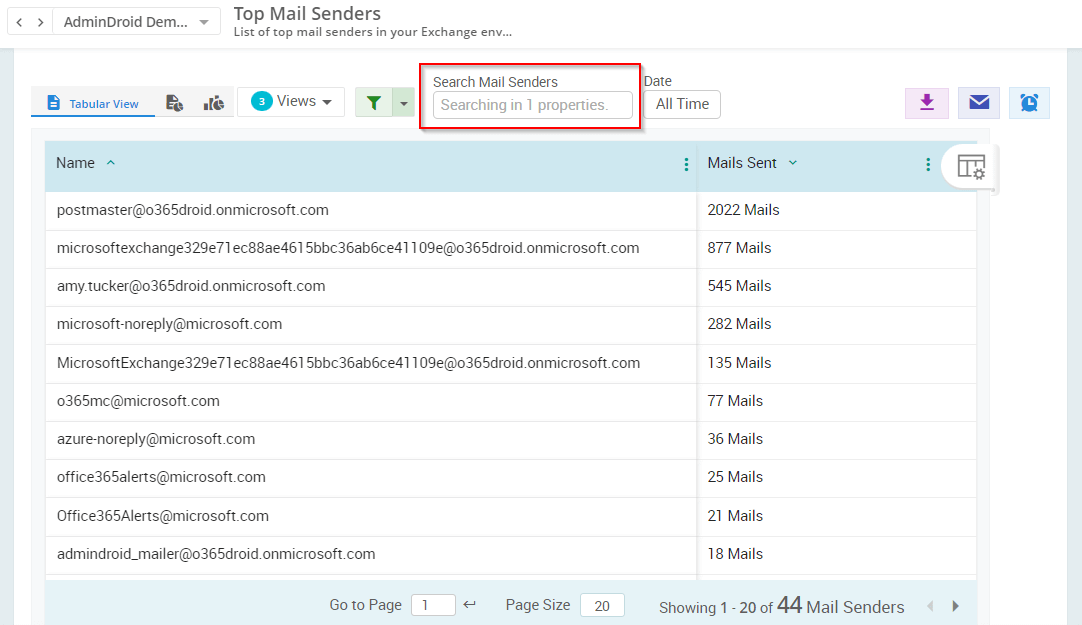Open the 2022 Mails link for postmaster
The image size is (1082, 625).
point(743,210)
